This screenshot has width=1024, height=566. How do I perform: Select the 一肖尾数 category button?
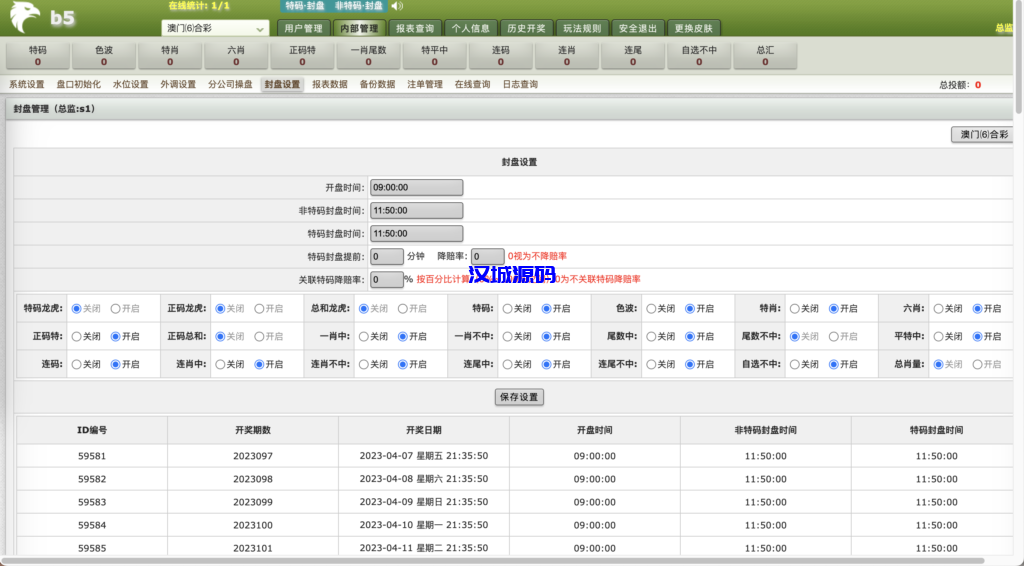click(368, 55)
